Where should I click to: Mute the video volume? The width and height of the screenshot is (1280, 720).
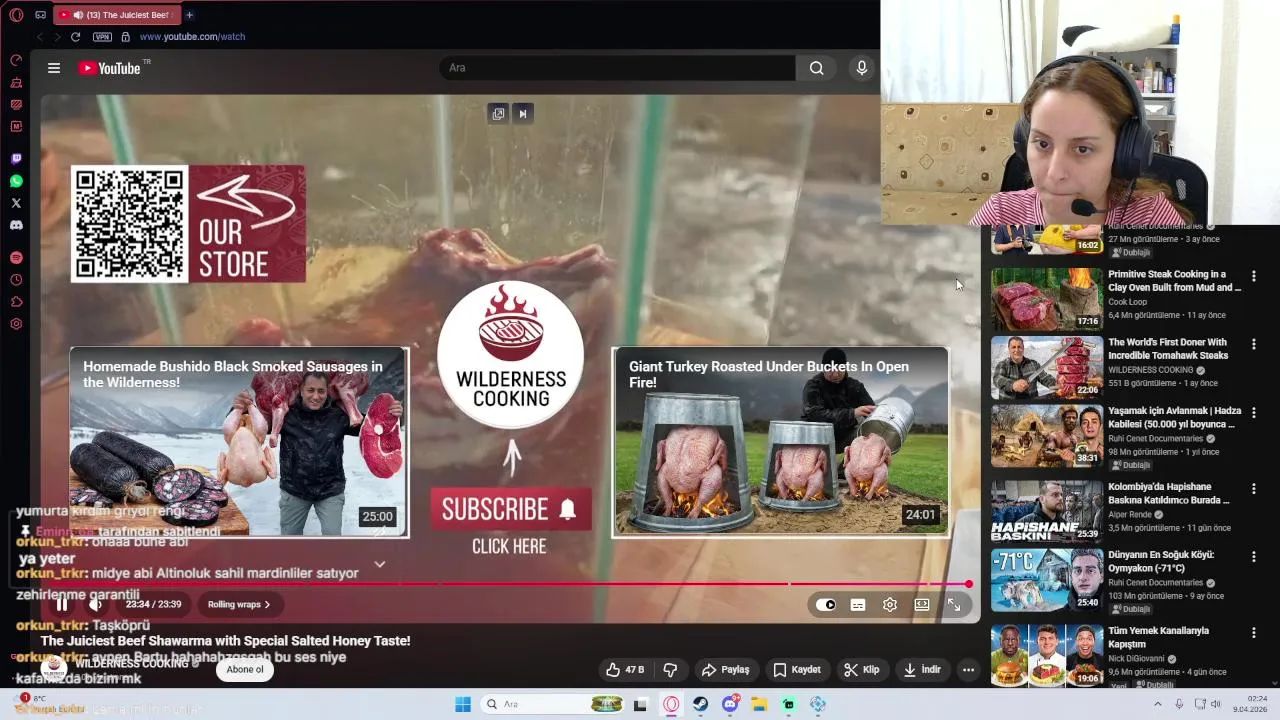click(96, 604)
